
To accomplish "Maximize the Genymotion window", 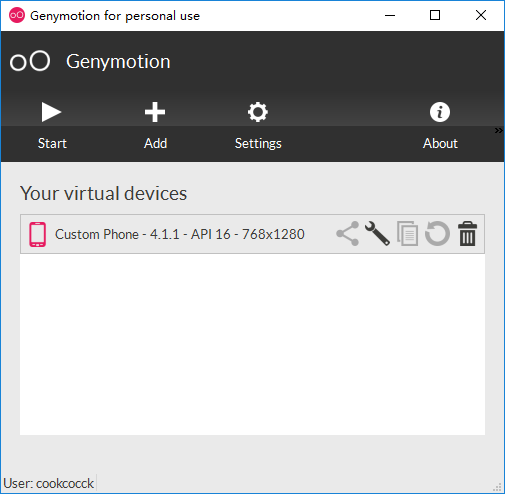I will click(x=435, y=15).
